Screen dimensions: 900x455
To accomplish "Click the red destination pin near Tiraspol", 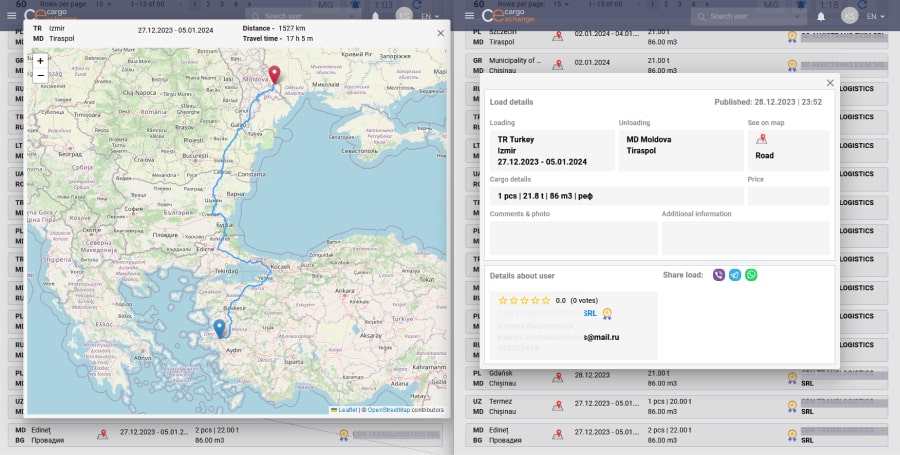I will pyautogui.click(x=274, y=75).
